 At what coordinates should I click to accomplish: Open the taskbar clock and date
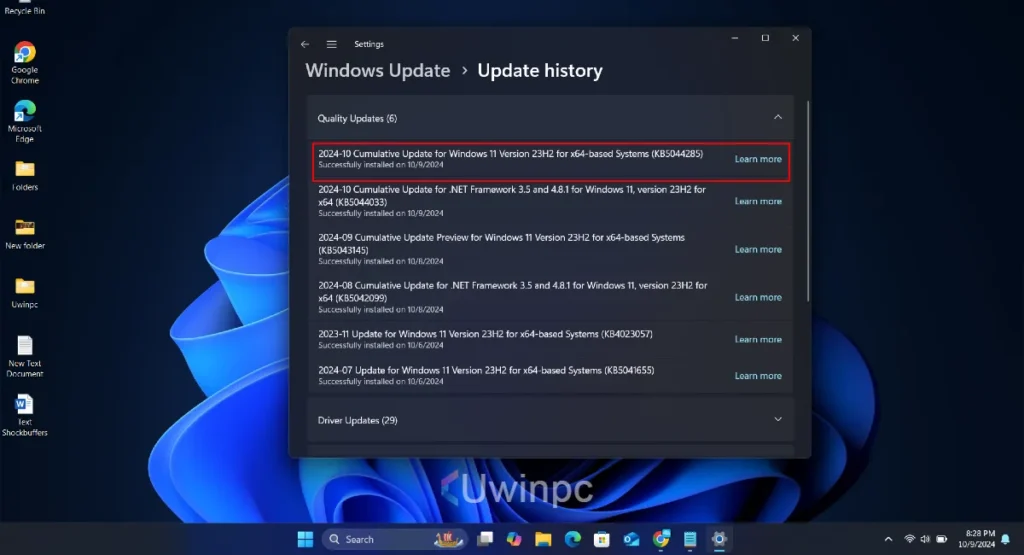977,539
